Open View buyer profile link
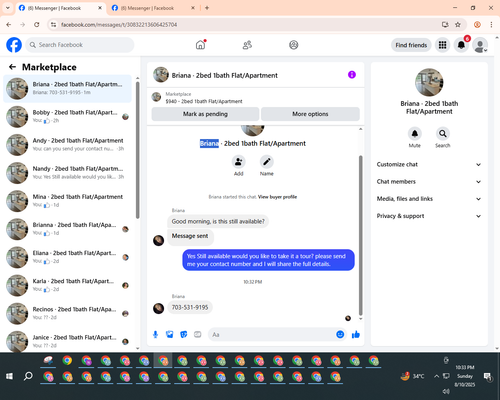The height and width of the screenshot is (400, 500). (x=277, y=197)
